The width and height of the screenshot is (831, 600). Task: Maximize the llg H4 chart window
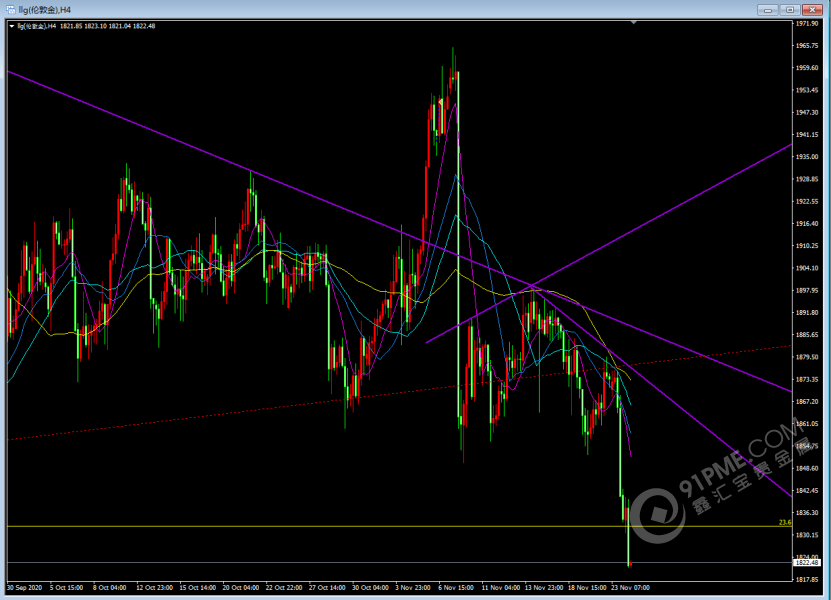tap(791, 8)
